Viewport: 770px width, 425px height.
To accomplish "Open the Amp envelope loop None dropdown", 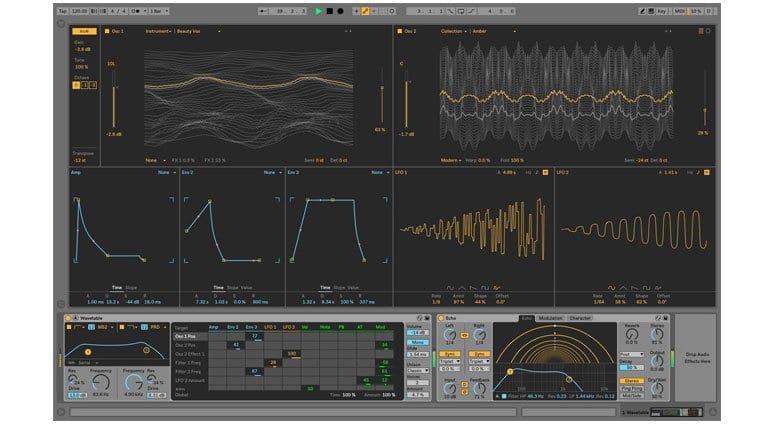I will (167, 172).
